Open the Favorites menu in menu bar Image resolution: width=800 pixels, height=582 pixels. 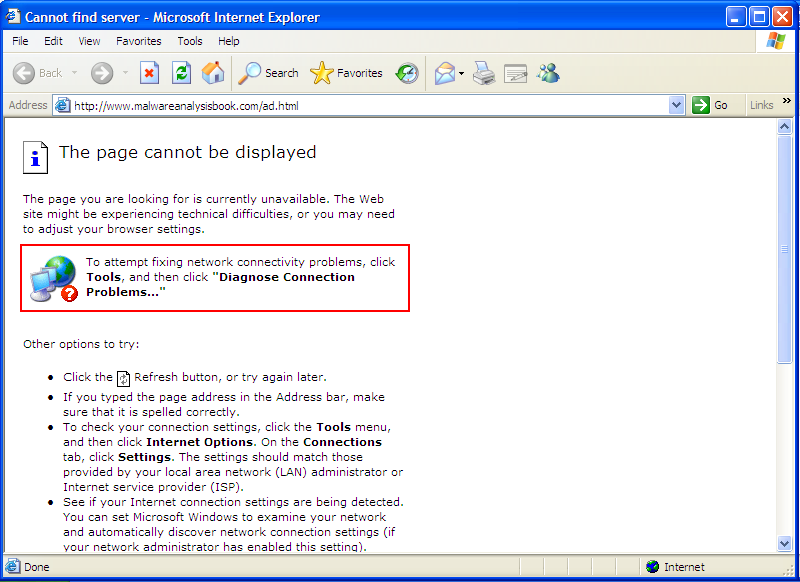coord(138,41)
